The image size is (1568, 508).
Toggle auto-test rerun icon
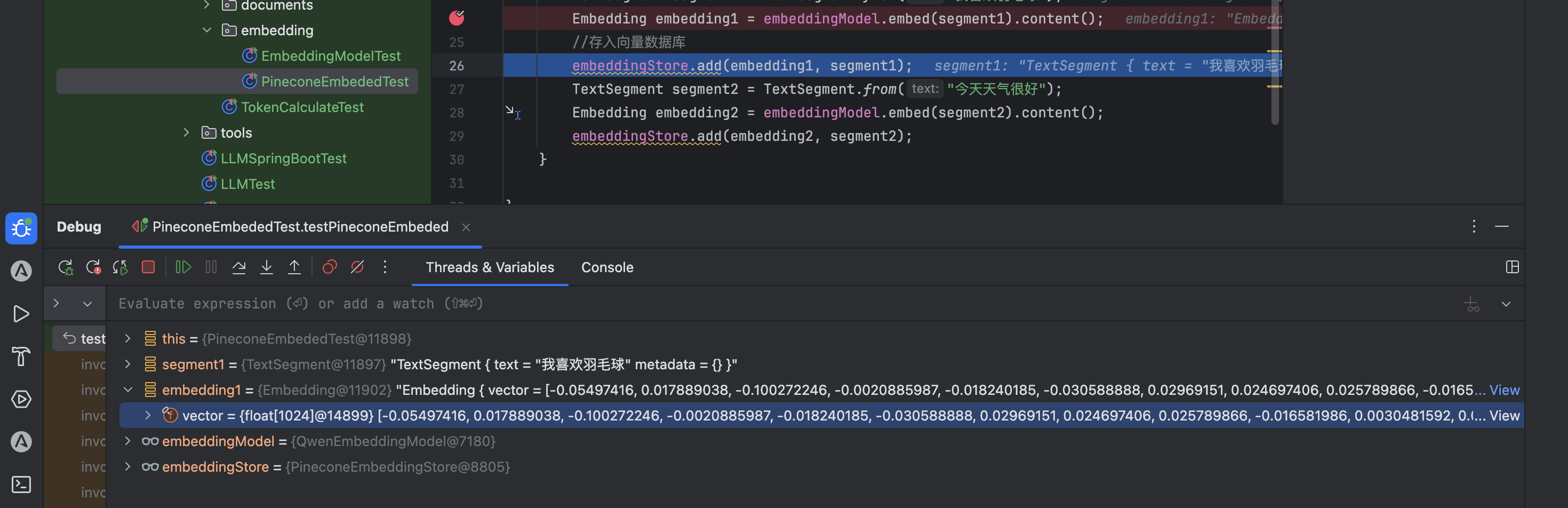pos(121,267)
